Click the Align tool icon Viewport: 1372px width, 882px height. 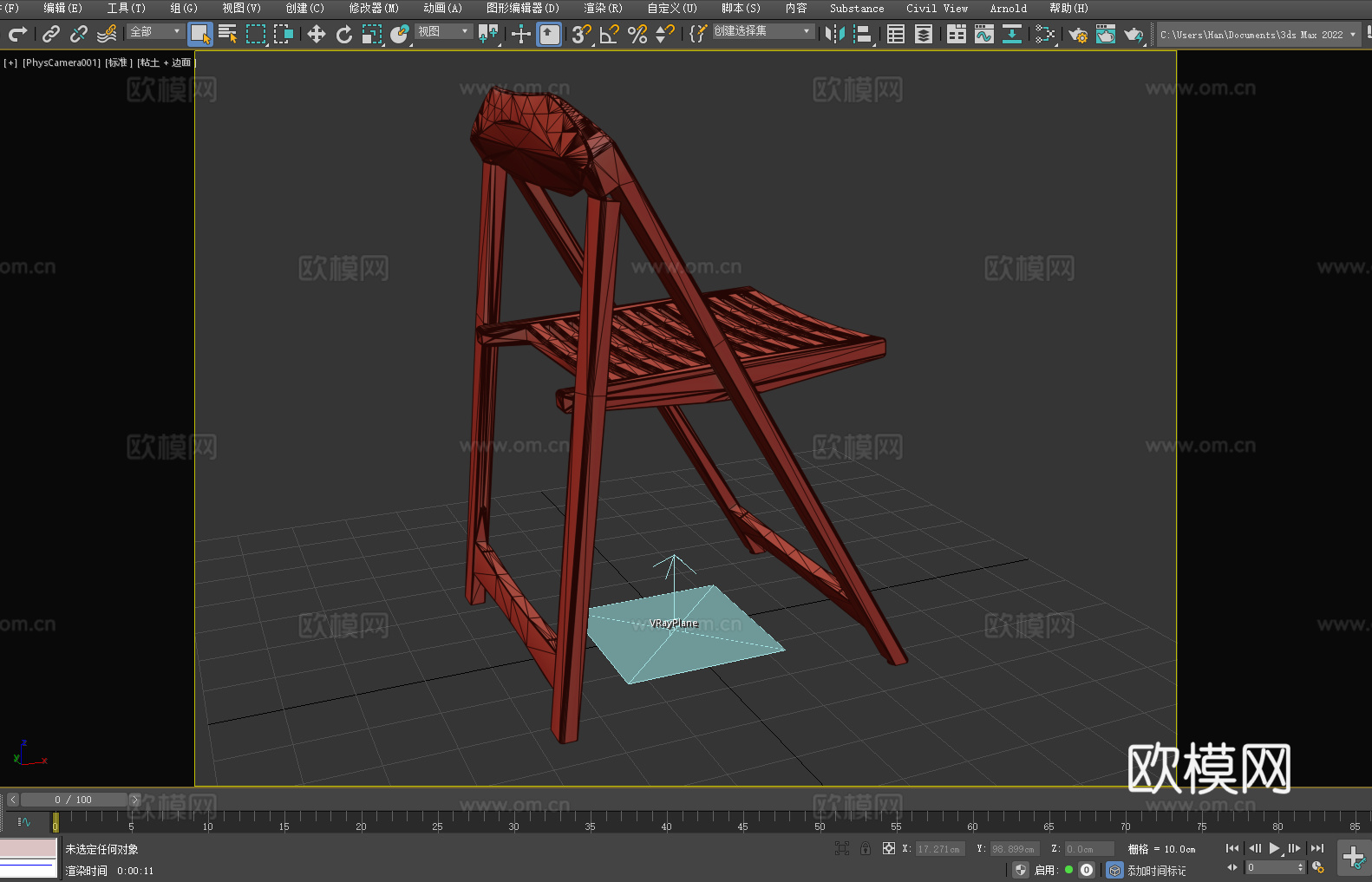point(863,34)
